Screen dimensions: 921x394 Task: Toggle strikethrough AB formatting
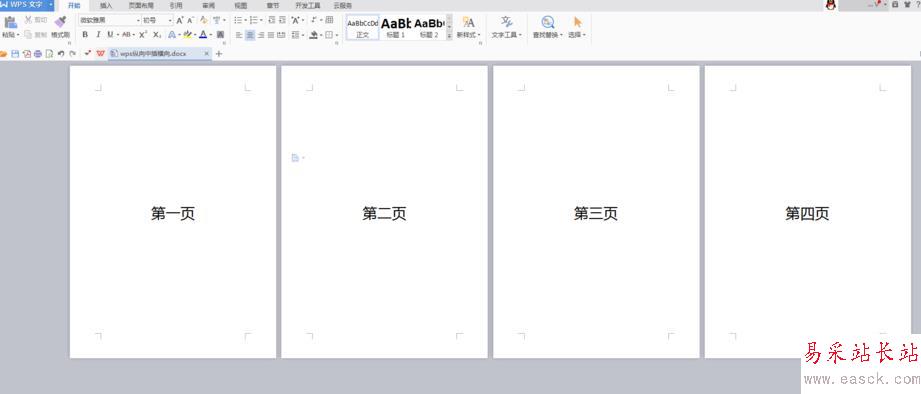[x=126, y=35]
